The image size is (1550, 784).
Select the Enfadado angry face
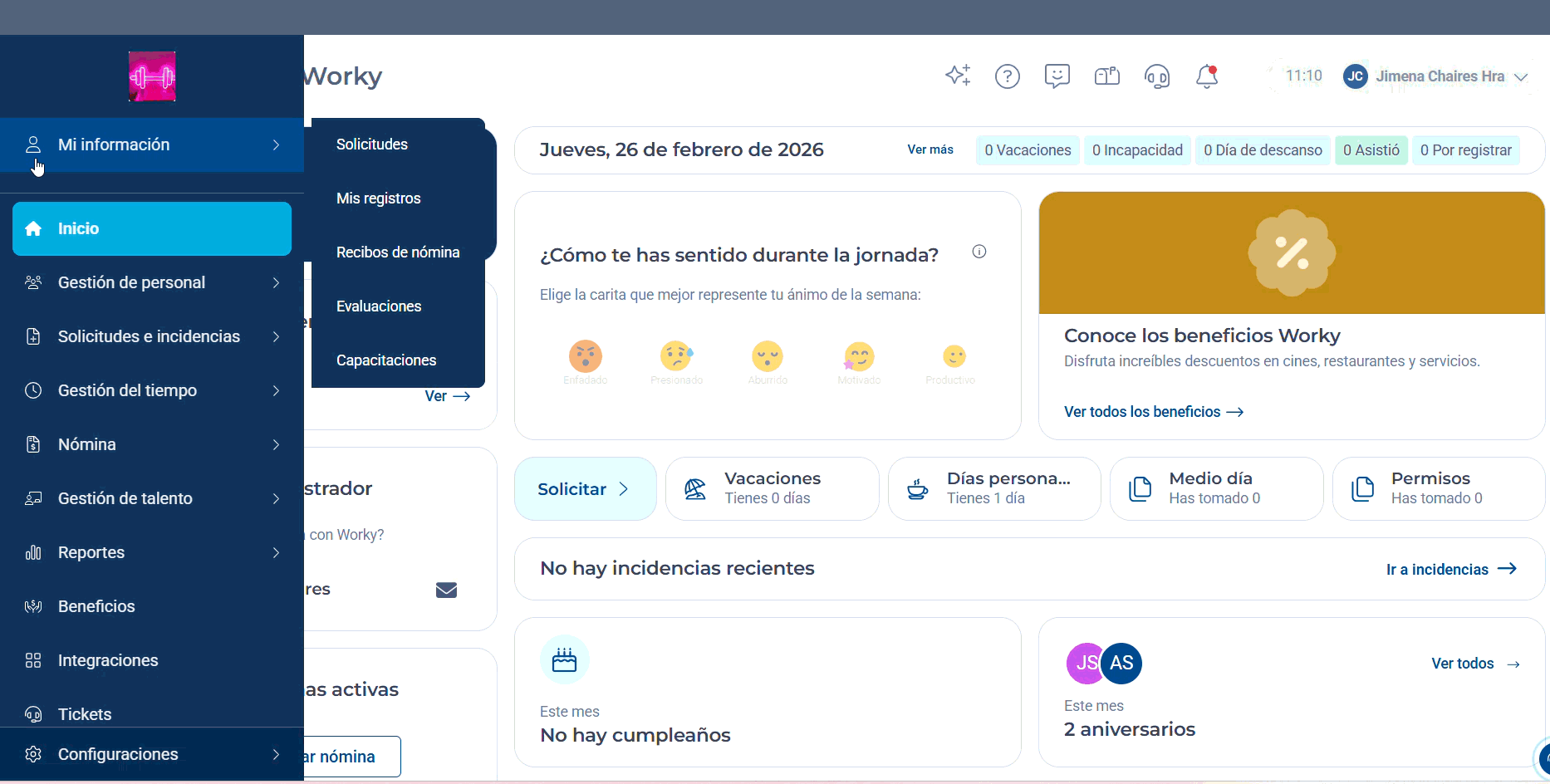[586, 356]
